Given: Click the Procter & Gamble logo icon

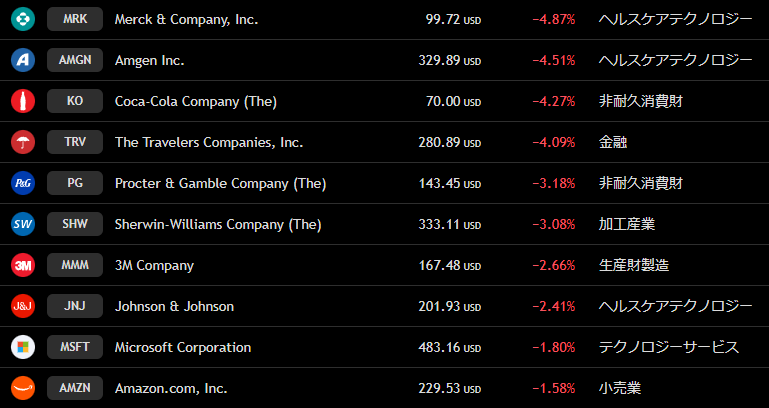Looking at the screenshot, I should click(x=23, y=183).
